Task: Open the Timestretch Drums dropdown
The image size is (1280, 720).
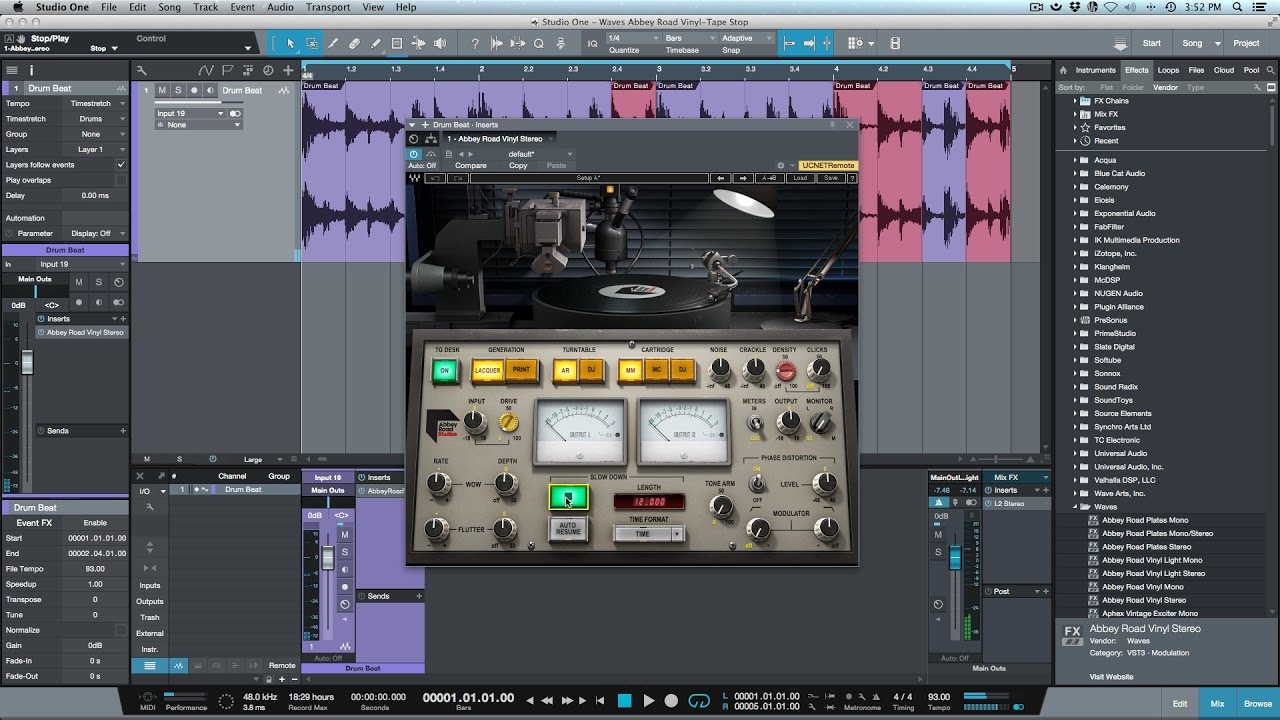Action: click(97, 119)
